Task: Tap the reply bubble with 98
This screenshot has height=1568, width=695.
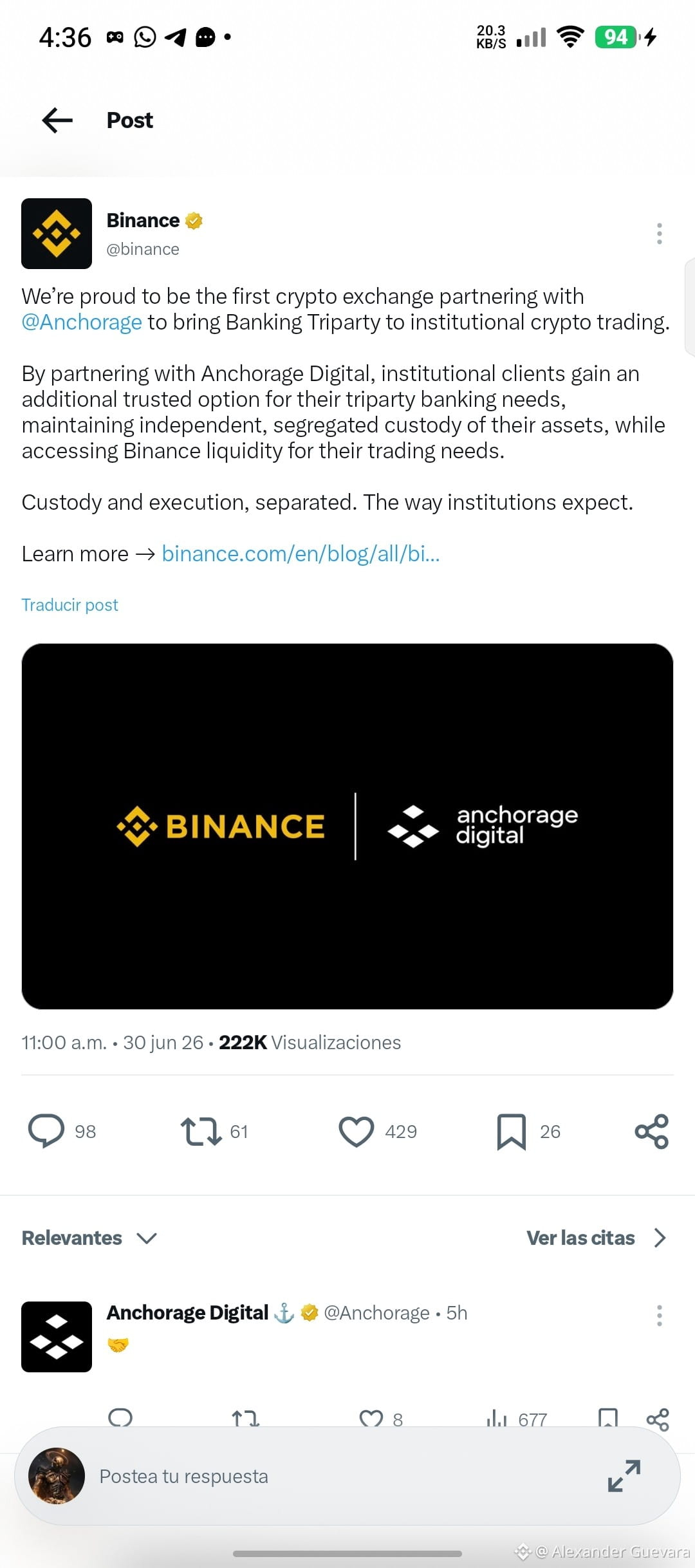Action: [x=46, y=1131]
